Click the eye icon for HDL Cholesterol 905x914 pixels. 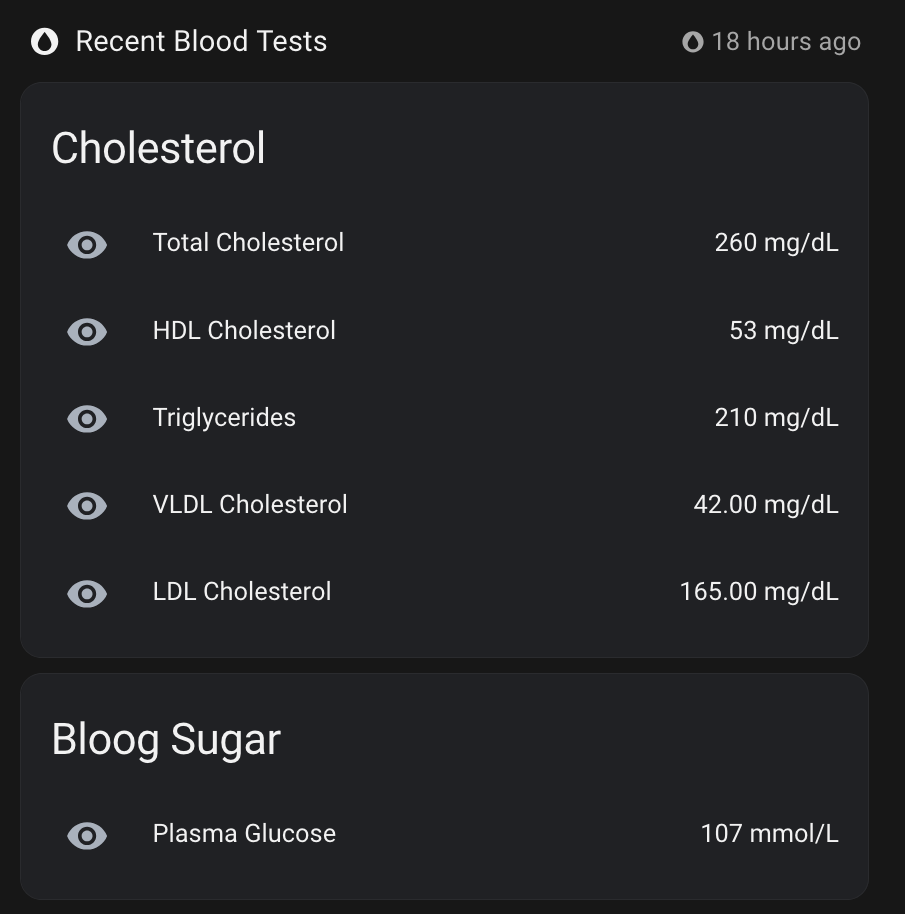coord(87,332)
